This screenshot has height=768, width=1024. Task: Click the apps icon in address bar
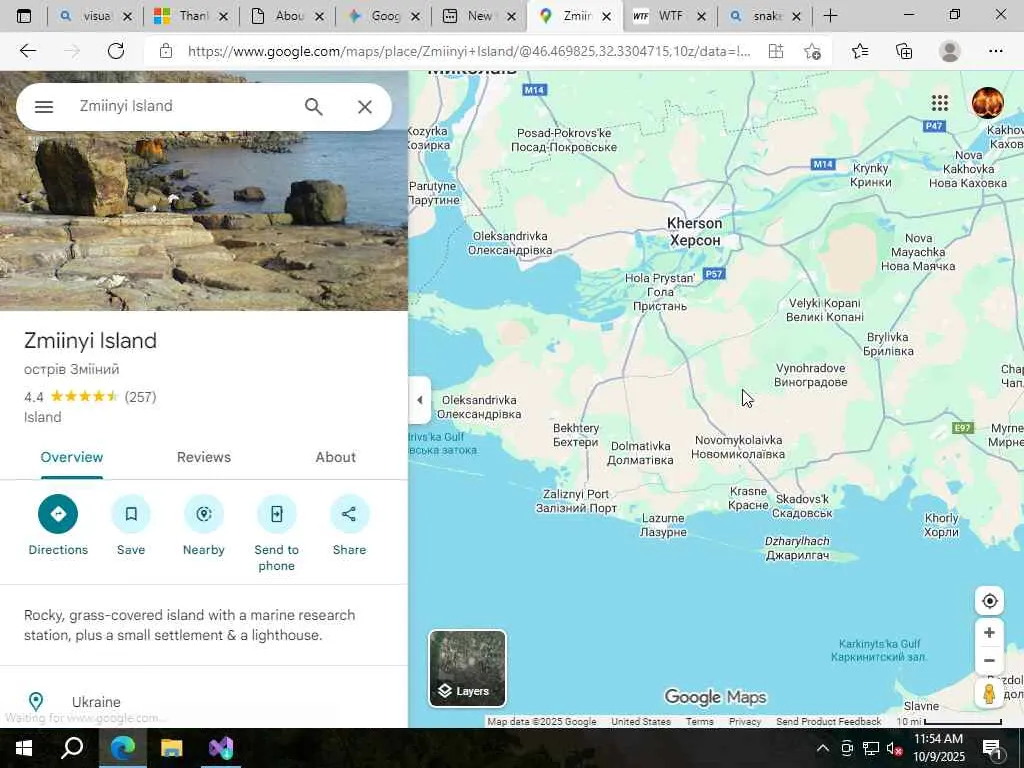pyautogui.click(x=776, y=51)
